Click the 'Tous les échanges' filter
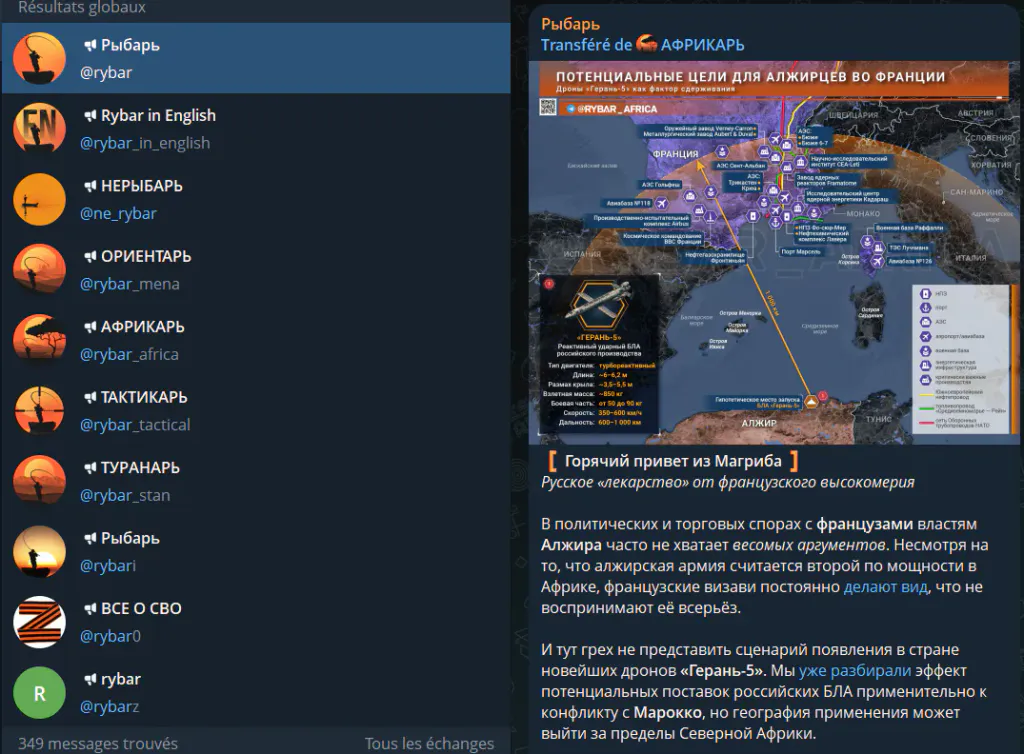The height and width of the screenshot is (754, 1024). 429,744
